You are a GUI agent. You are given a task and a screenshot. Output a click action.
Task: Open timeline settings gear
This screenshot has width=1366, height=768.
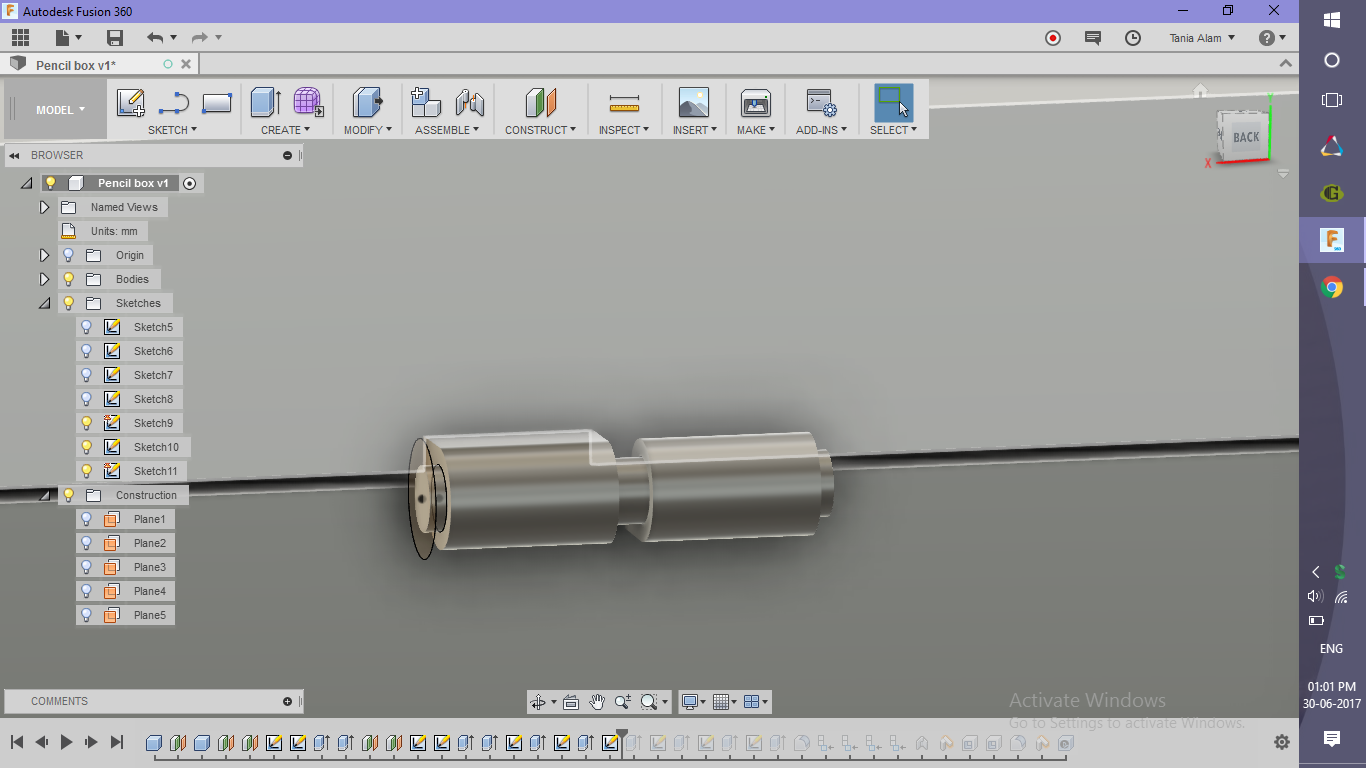tap(1282, 742)
